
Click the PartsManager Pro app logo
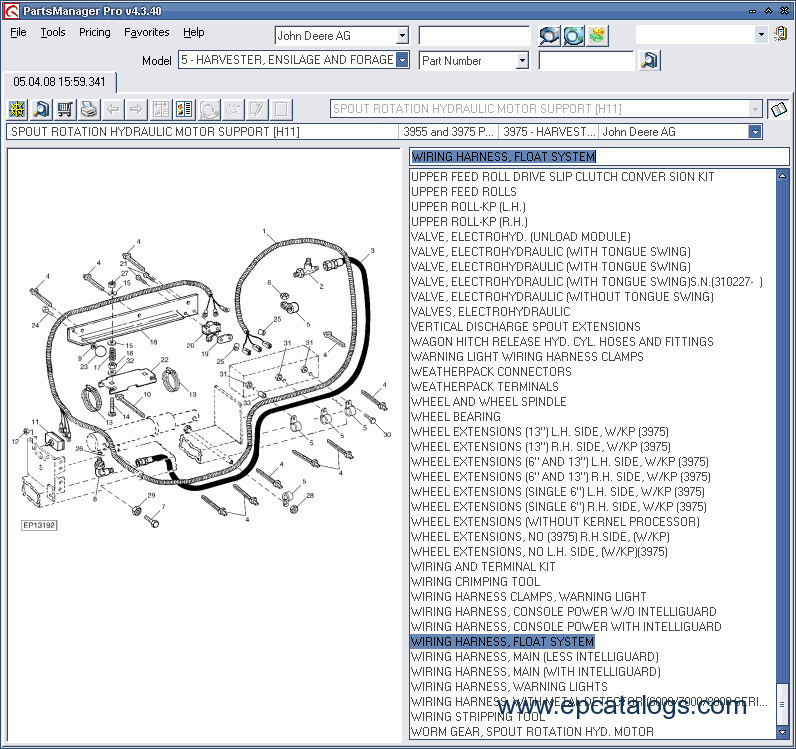(11, 11)
